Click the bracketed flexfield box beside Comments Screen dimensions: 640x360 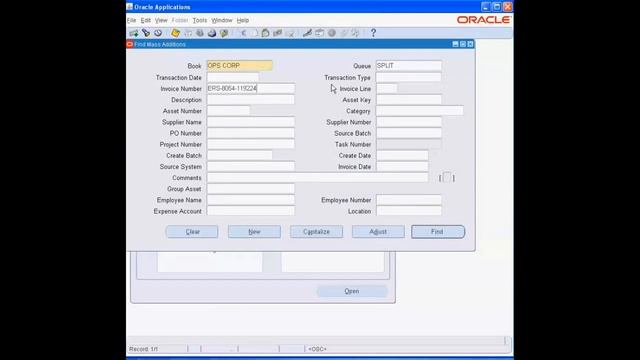pos(447,178)
